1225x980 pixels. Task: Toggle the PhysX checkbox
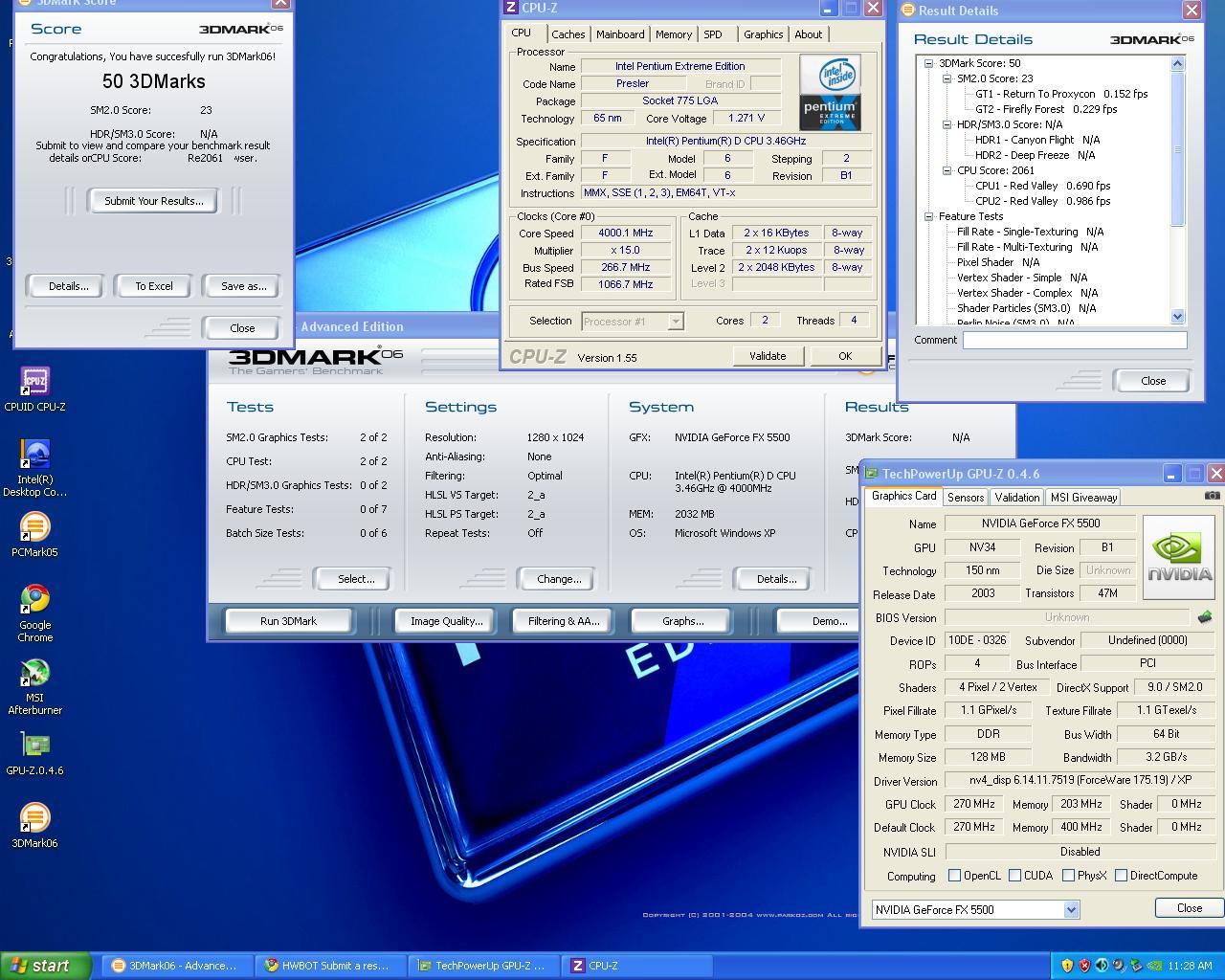click(1068, 876)
